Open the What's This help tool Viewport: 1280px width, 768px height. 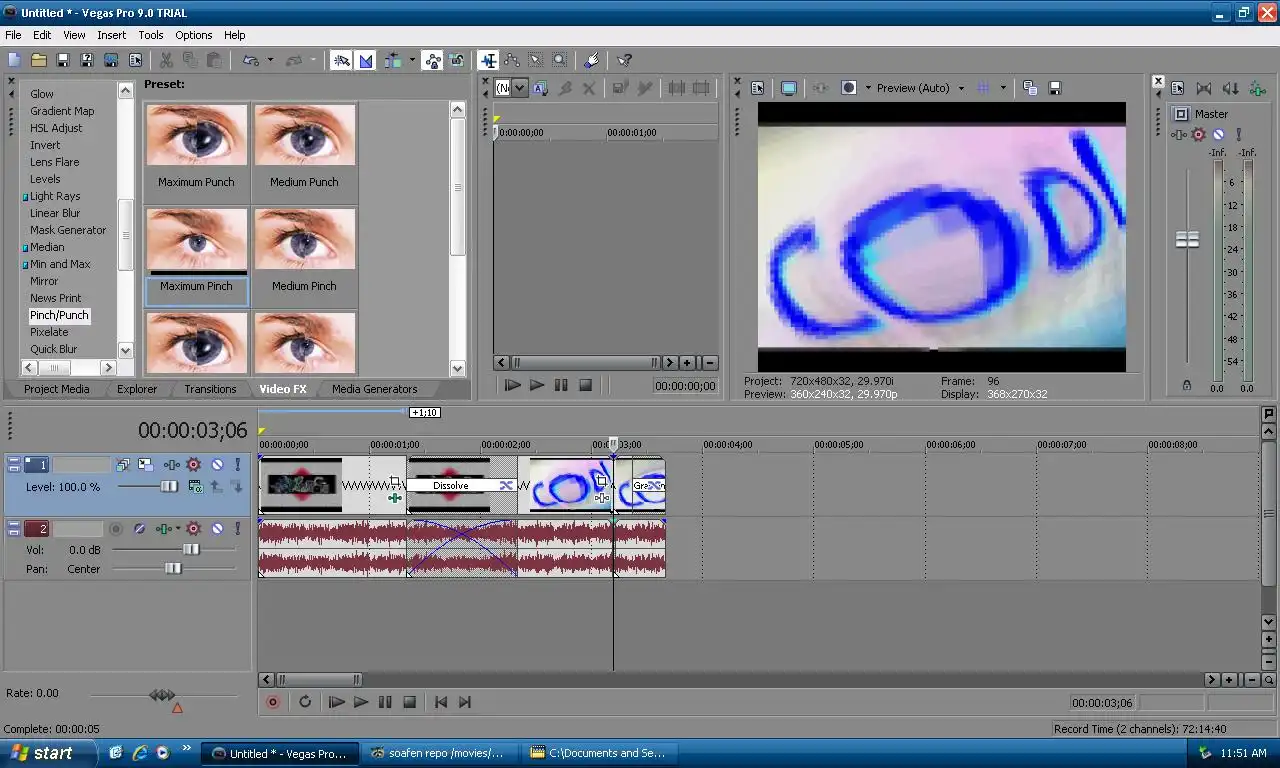click(624, 60)
